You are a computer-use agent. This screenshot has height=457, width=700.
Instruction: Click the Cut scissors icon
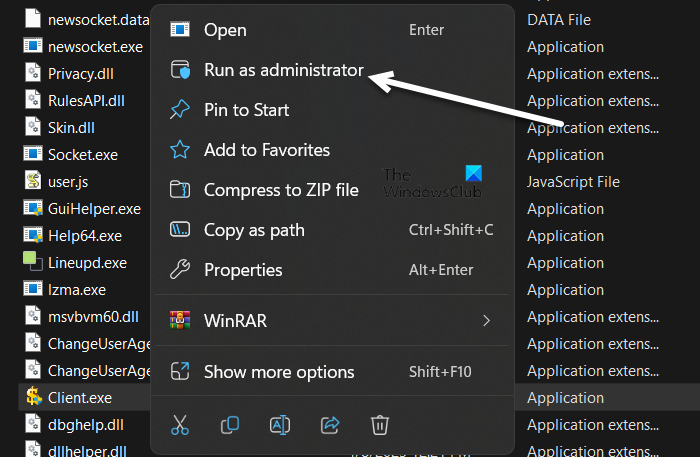(180, 425)
